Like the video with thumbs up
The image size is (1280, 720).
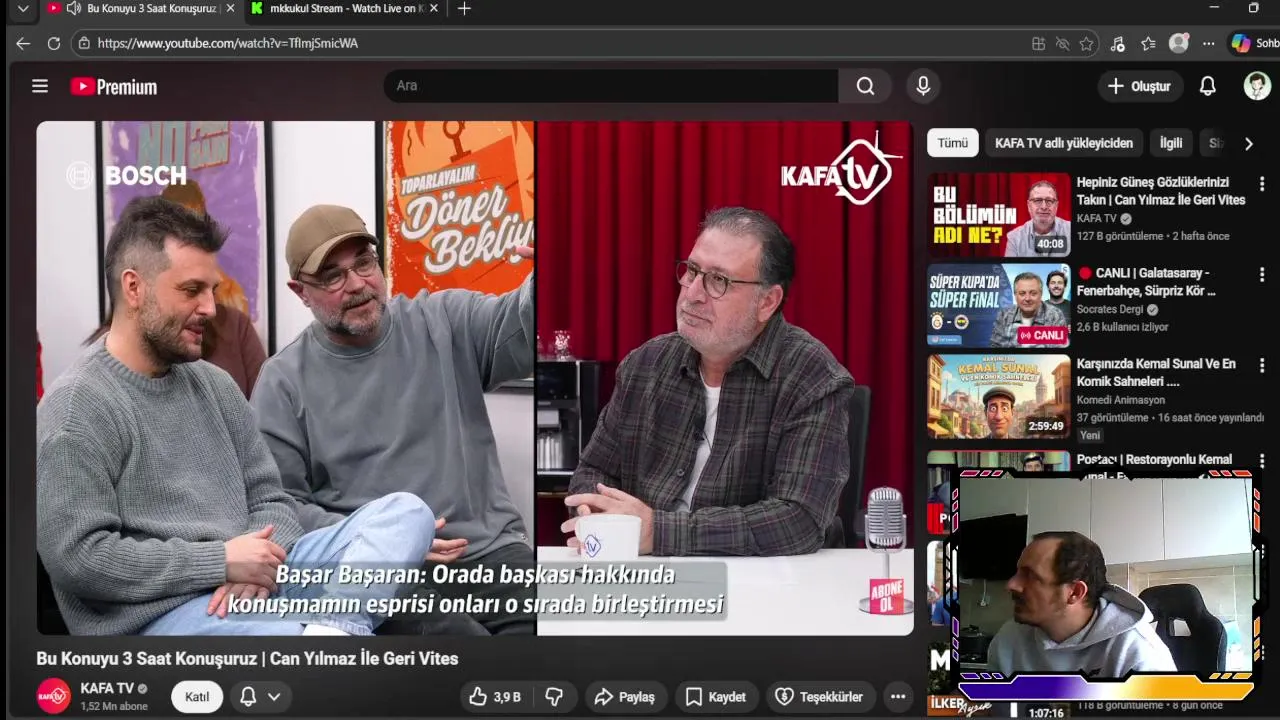tap(496, 697)
